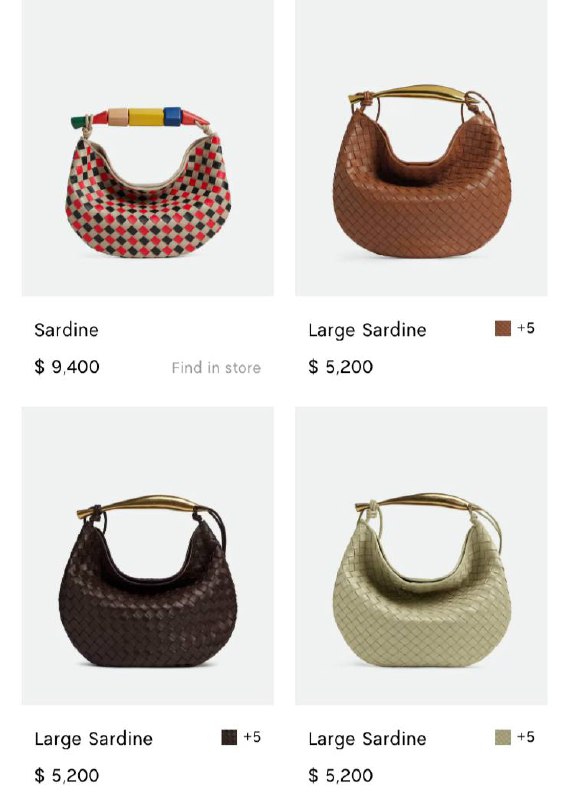The image size is (572, 800).
Task: Open the dark brown Large Sardine bag image
Action: tap(147, 556)
